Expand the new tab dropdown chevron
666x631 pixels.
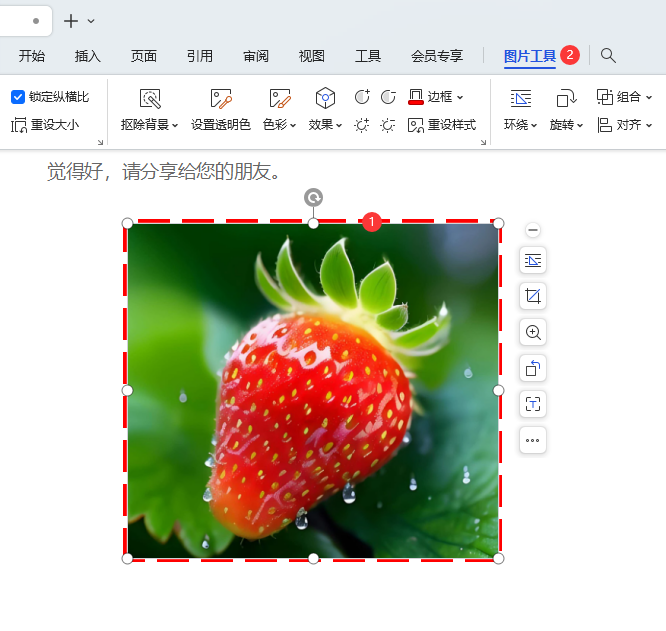tap(91, 21)
